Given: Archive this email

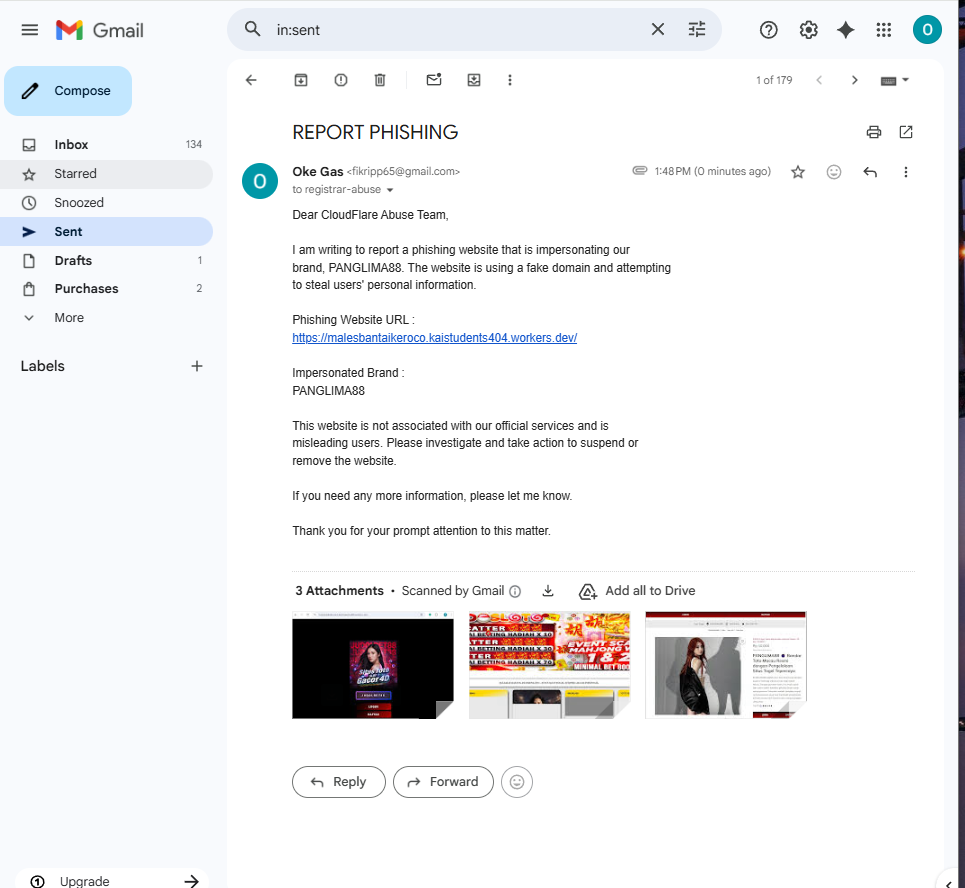Looking at the screenshot, I should [301, 80].
